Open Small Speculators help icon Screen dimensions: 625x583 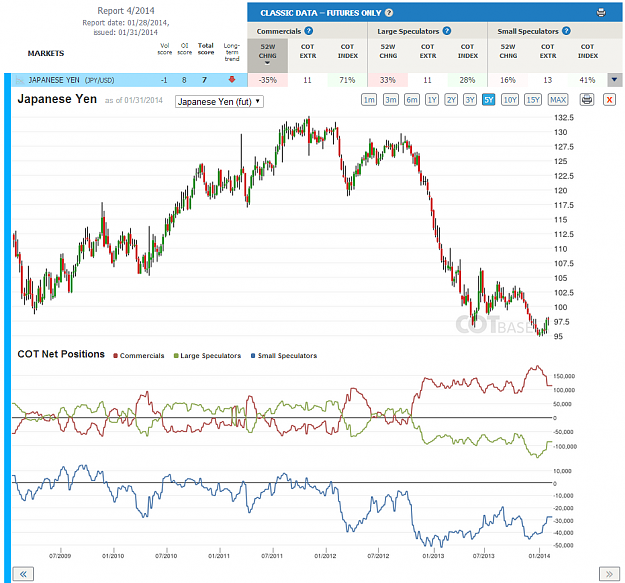click(566, 31)
